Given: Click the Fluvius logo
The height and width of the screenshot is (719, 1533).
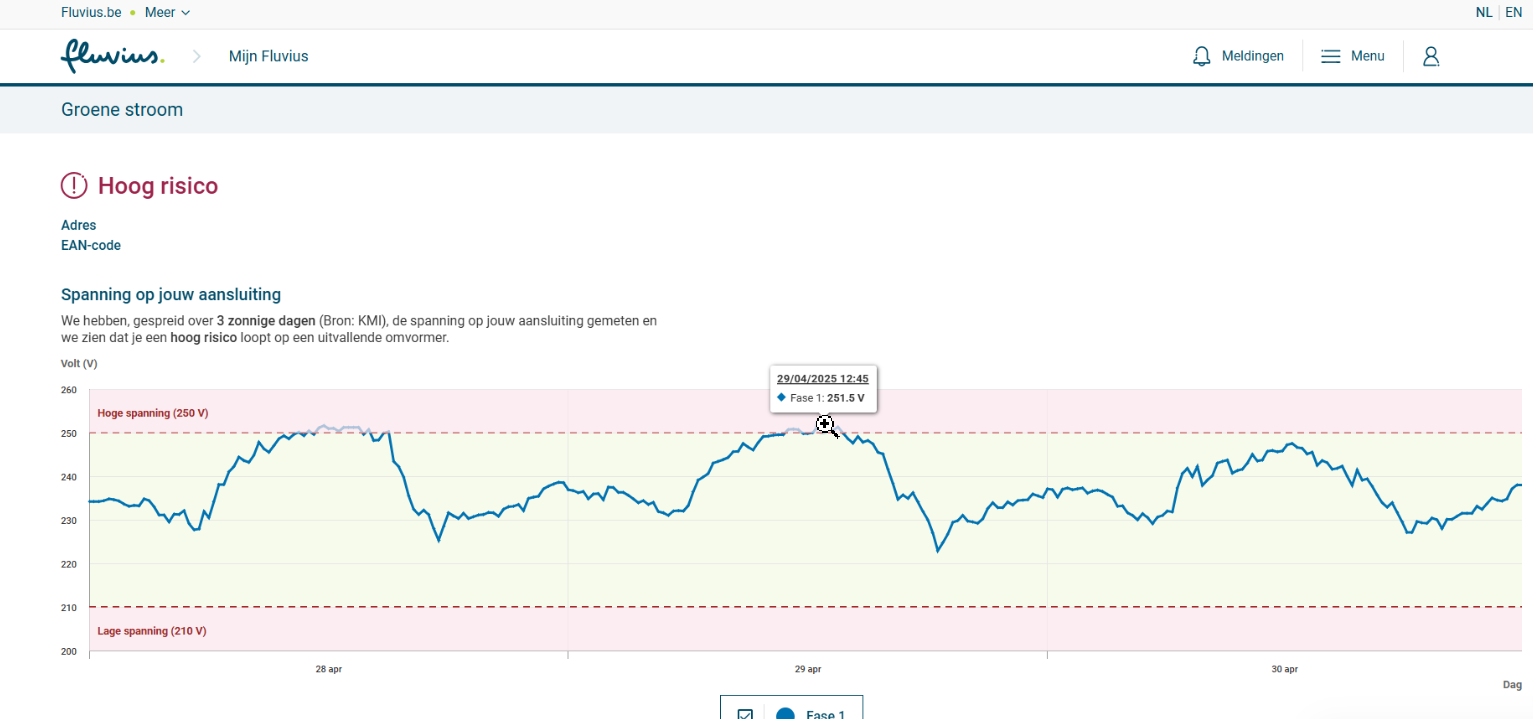Looking at the screenshot, I should 112,56.
